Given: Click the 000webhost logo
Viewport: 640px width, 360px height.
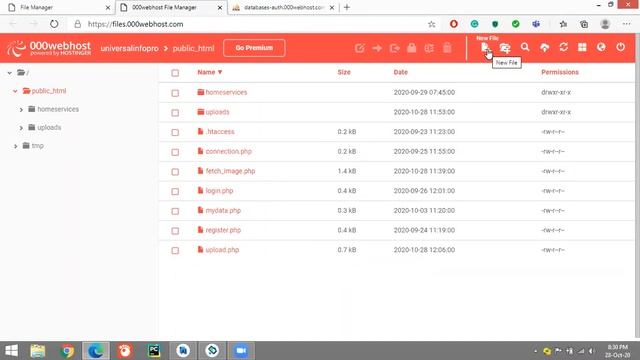Looking at the screenshot, I should point(49,48).
